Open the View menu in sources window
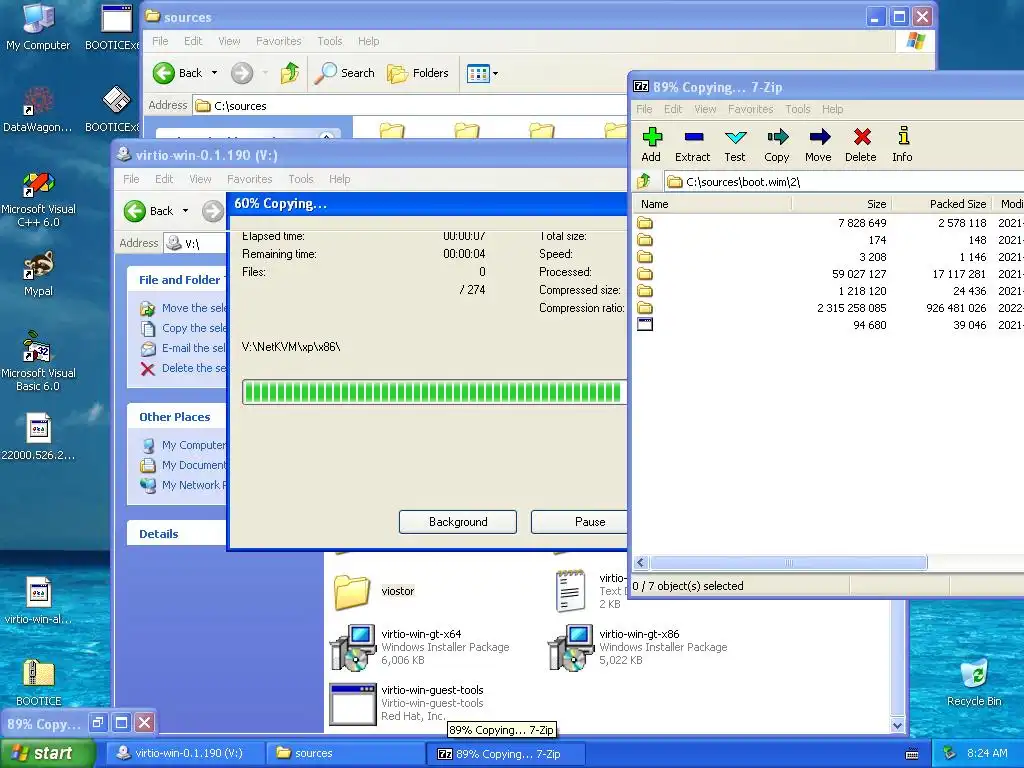1024x768 pixels. [229, 41]
